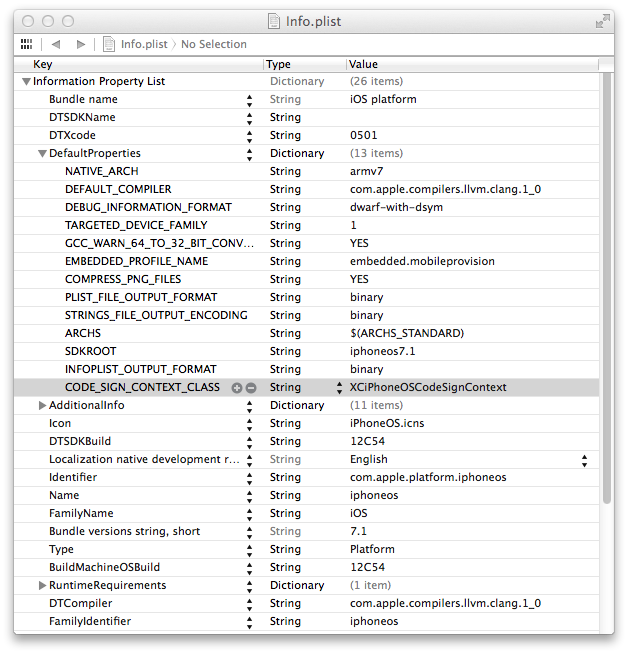The image size is (628, 654).
Task: Click the value armv7
Action: (x=367, y=171)
